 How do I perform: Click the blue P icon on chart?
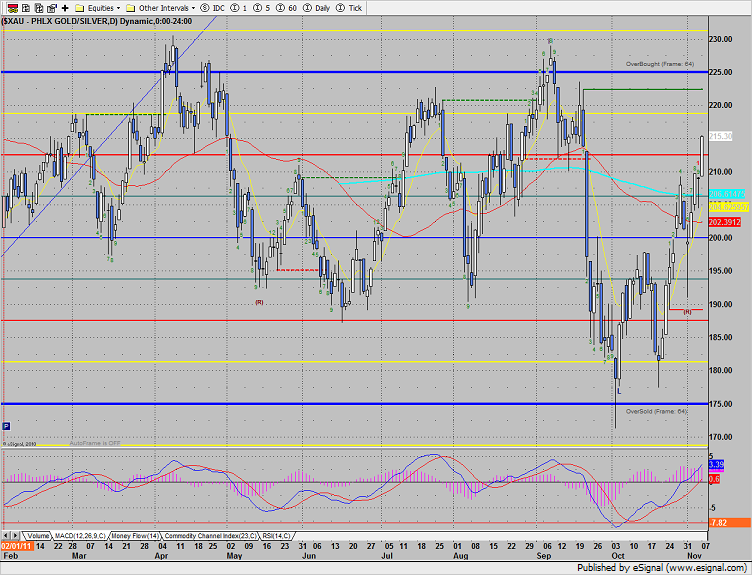click(x=6, y=426)
